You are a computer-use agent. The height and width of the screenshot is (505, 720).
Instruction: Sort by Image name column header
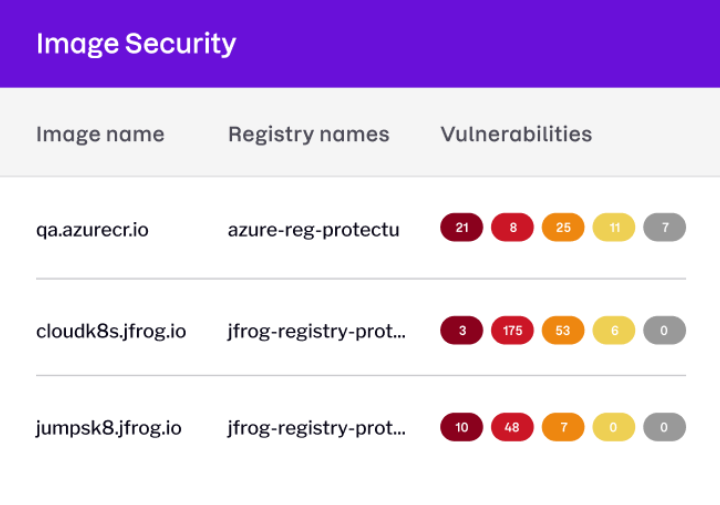[x=100, y=135]
